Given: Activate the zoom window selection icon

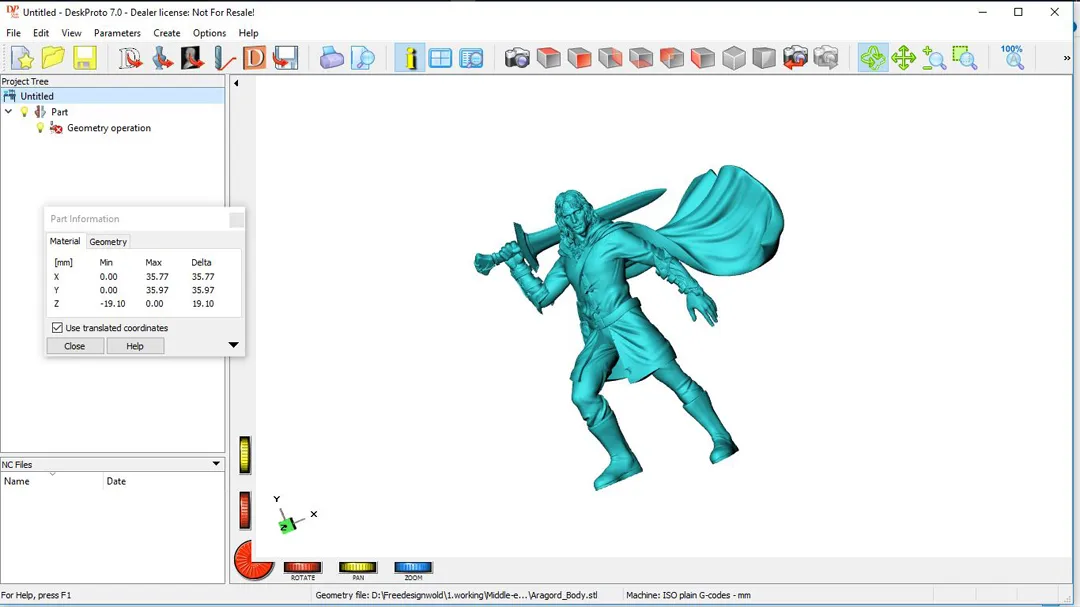Looking at the screenshot, I should [965, 58].
